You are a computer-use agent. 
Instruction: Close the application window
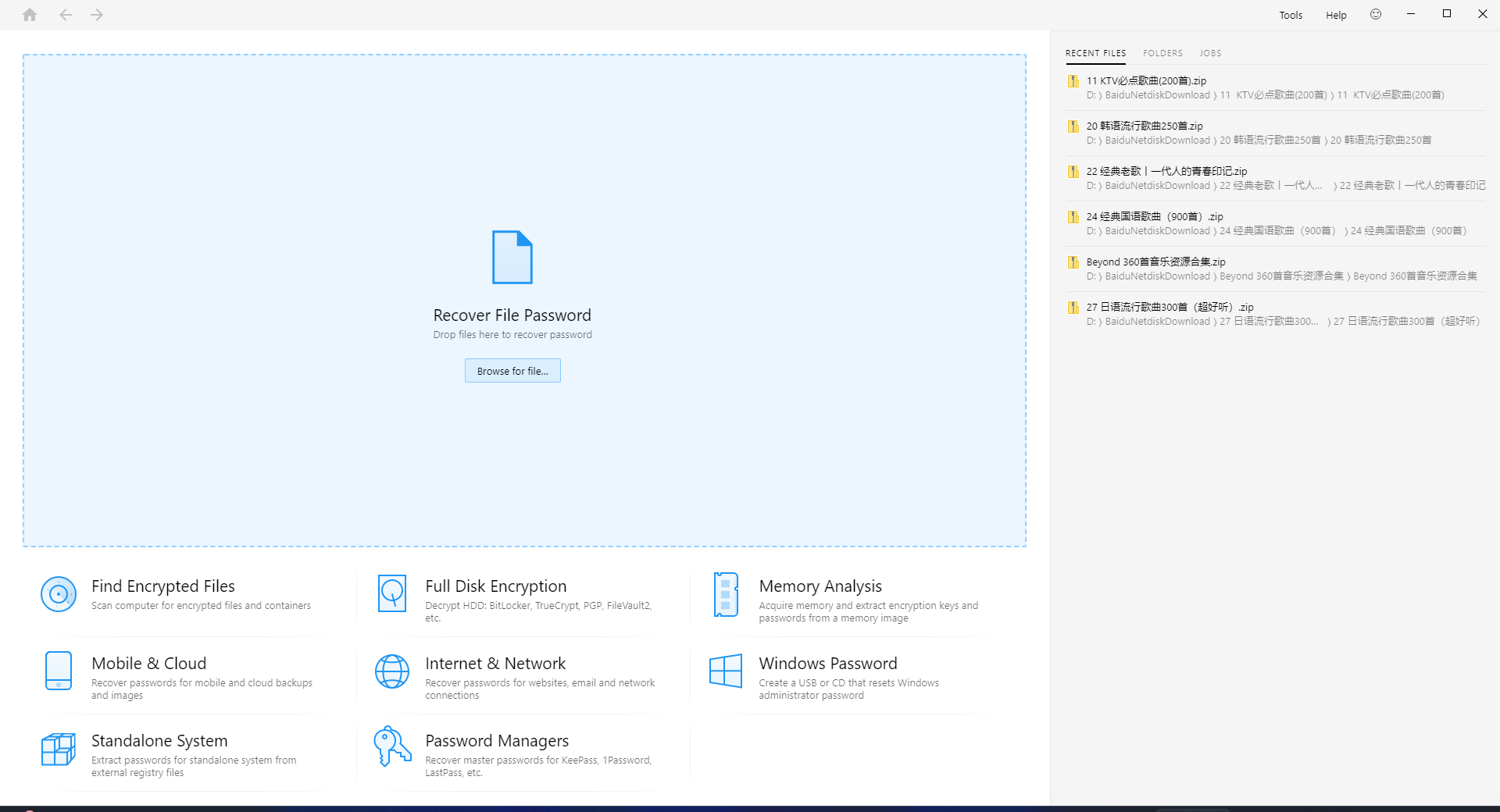coord(1483,14)
